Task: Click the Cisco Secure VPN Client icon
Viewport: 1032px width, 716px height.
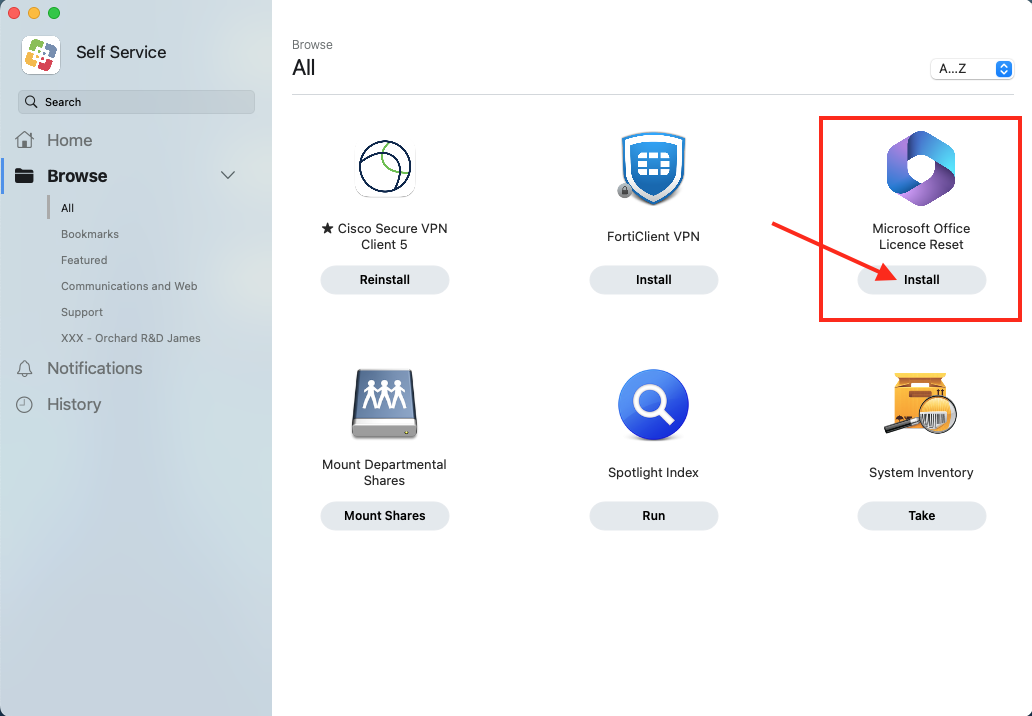Action: 384,167
